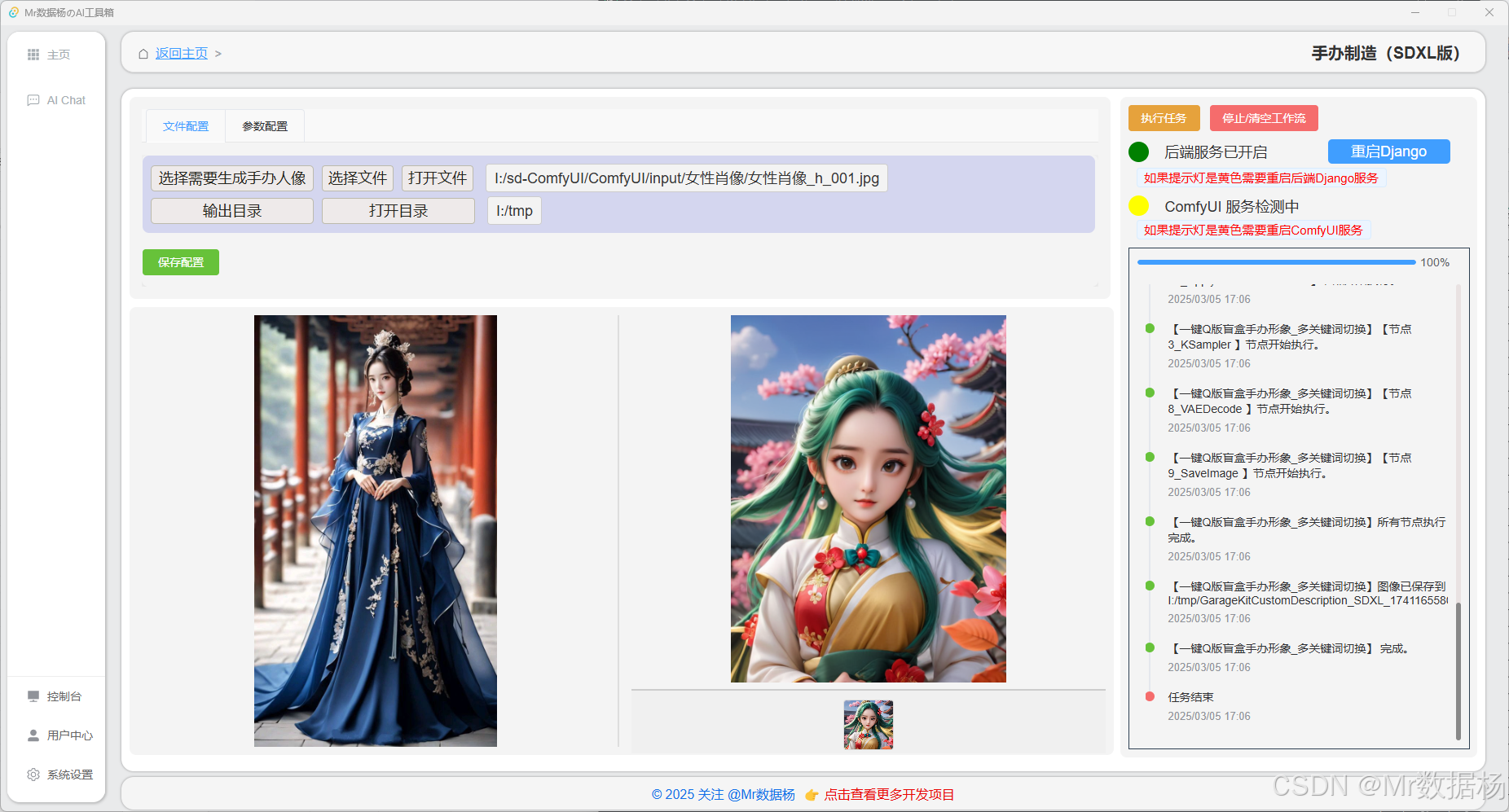
Task: Open 系统设置 text in sidebar
Action: point(70,775)
